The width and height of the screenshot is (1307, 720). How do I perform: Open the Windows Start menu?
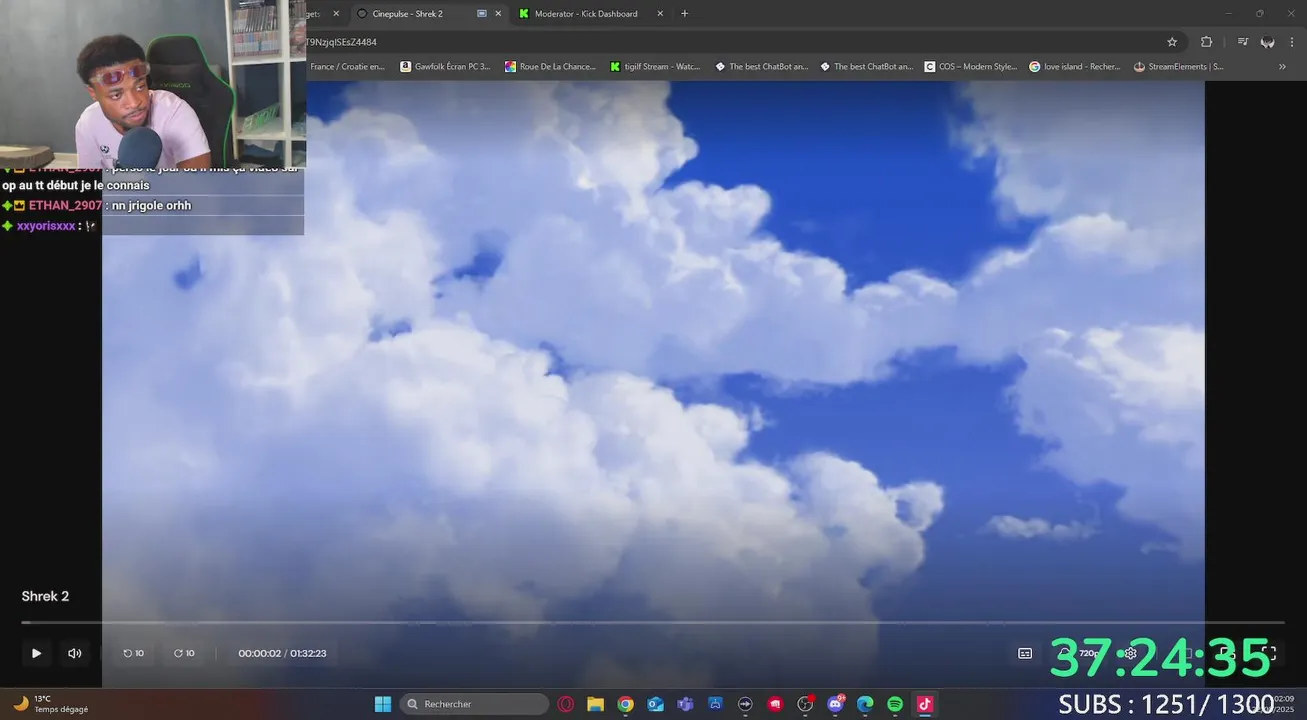[383, 704]
